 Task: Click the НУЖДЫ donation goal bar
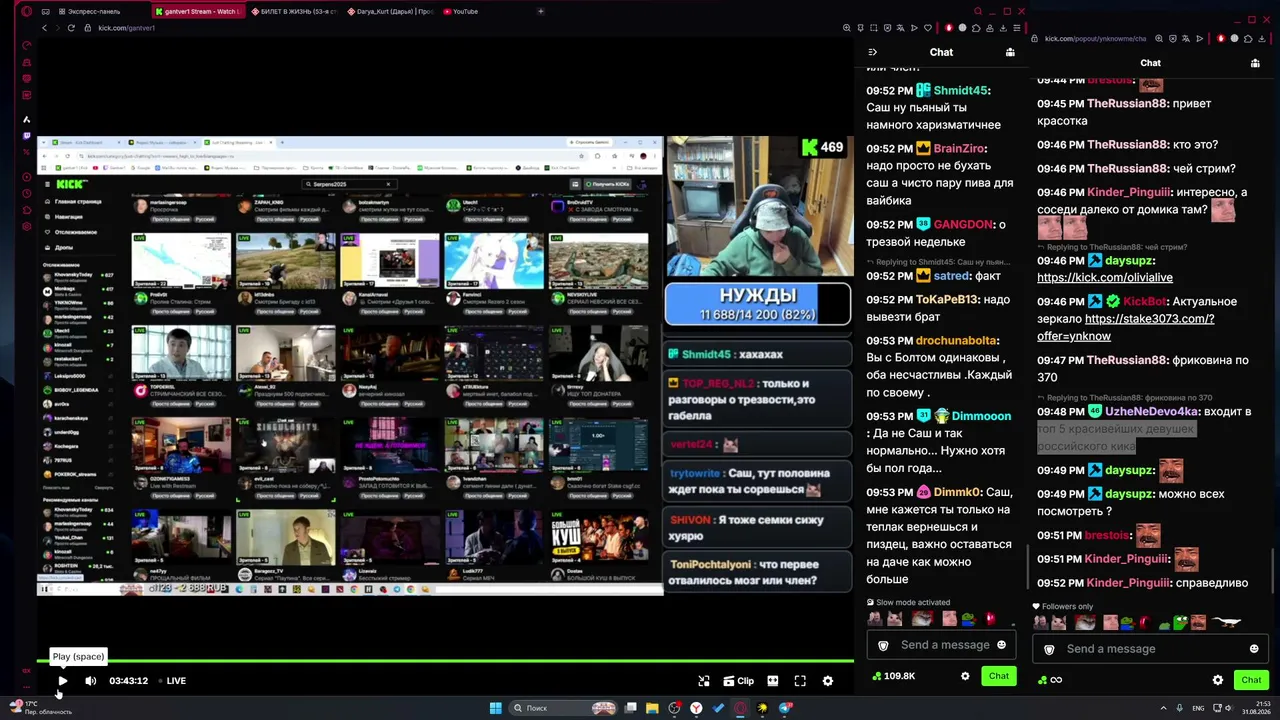pos(758,304)
